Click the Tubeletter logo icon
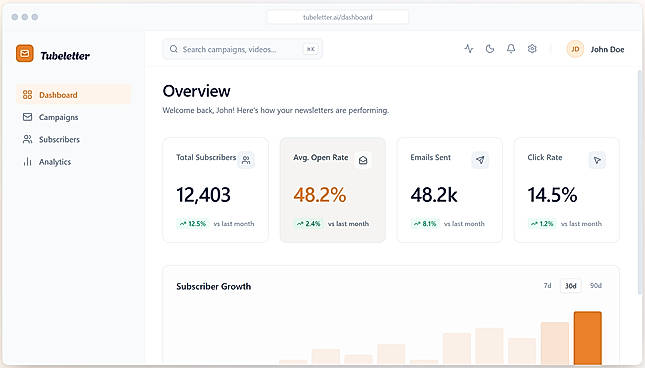Screen dimensions: 645x368 click(x=25, y=53)
